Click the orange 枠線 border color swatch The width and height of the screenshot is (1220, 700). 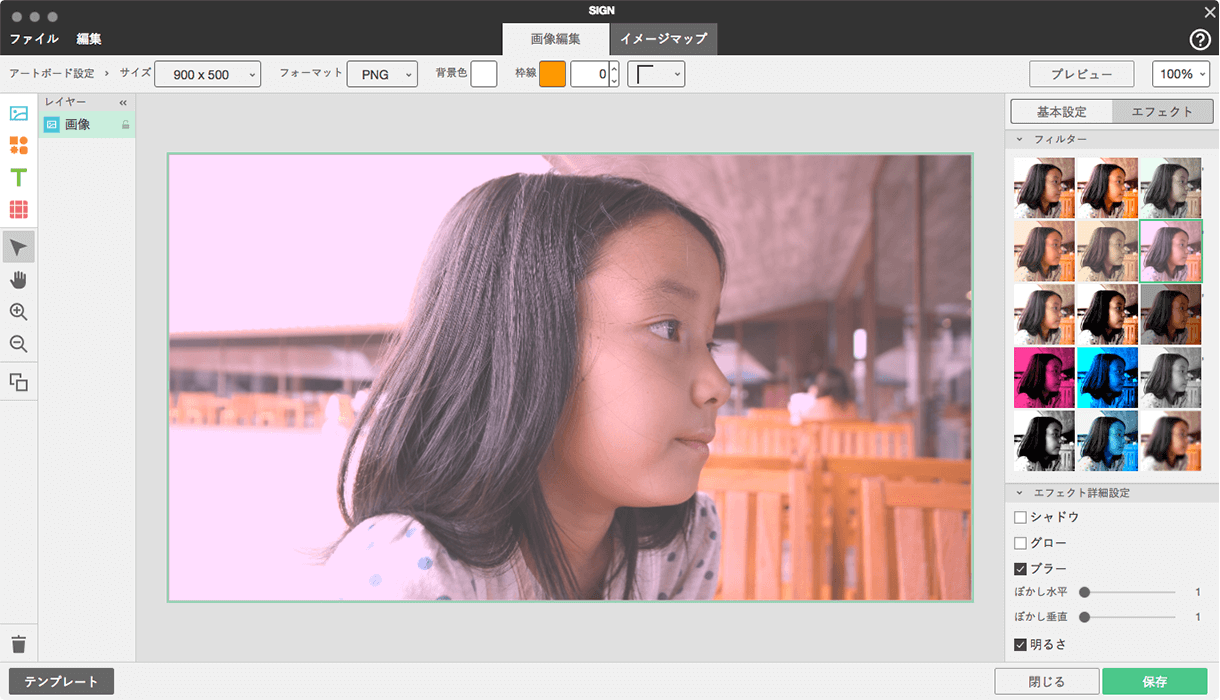(552, 74)
